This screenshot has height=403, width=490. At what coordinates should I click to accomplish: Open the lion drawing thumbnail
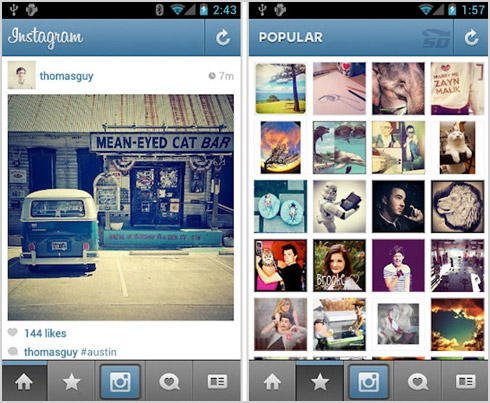tap(457, 207)
